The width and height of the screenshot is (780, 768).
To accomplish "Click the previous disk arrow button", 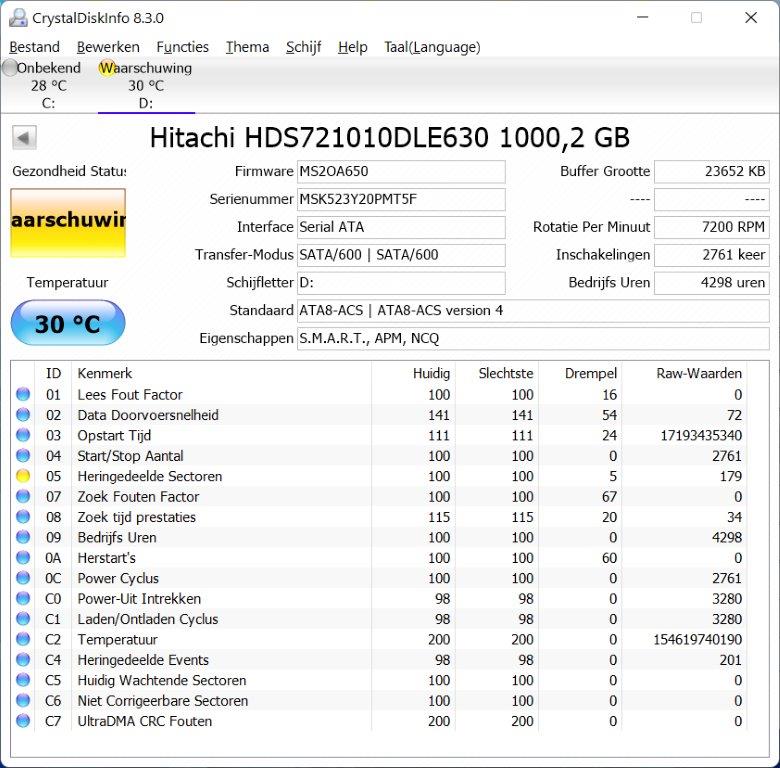I will coord(24,138).
